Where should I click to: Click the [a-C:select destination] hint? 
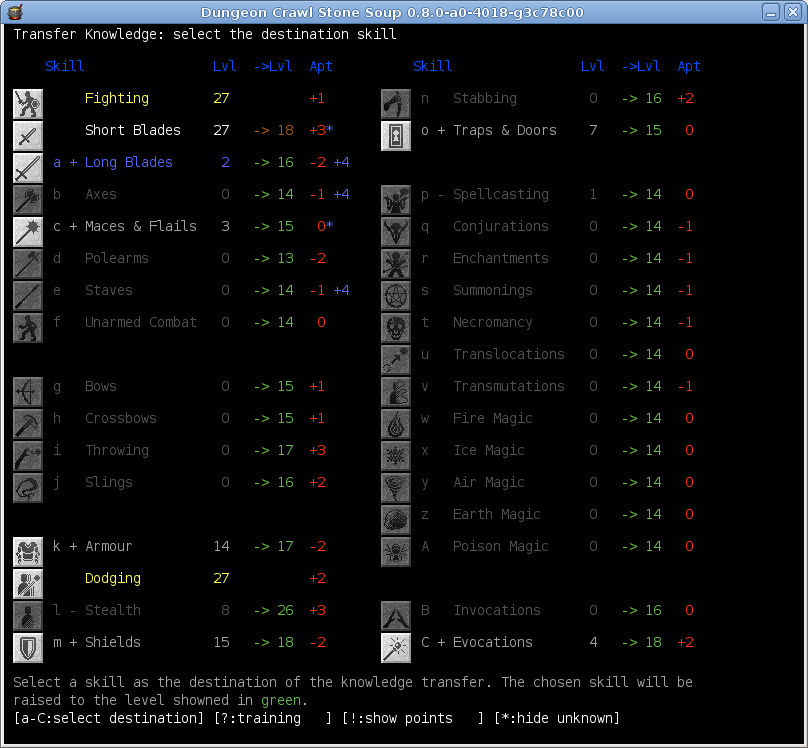(x=109, y=718)
